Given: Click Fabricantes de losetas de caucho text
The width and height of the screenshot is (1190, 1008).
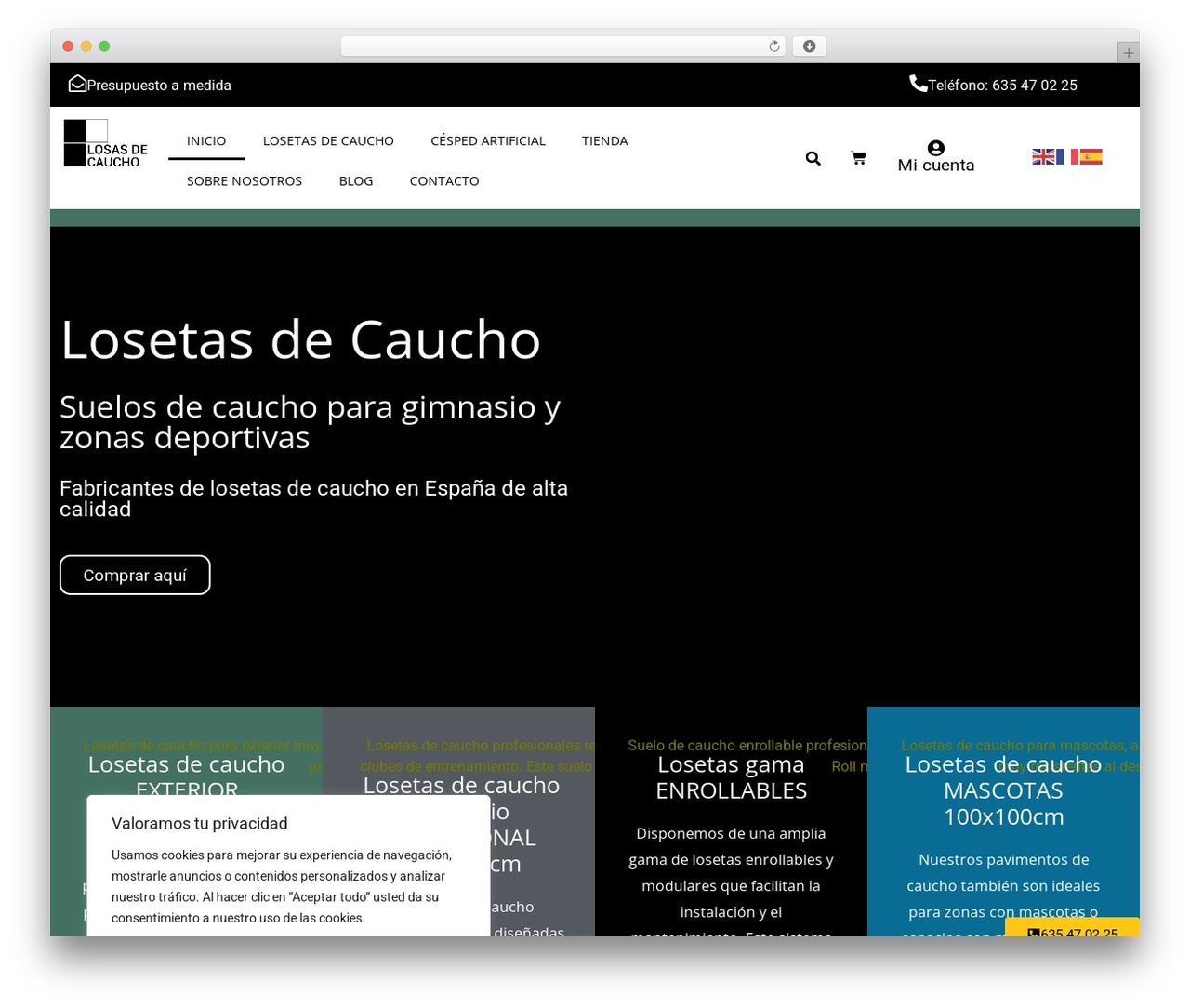Looking at the screenshot, I should pyautogui.click(x=313, y=498).
